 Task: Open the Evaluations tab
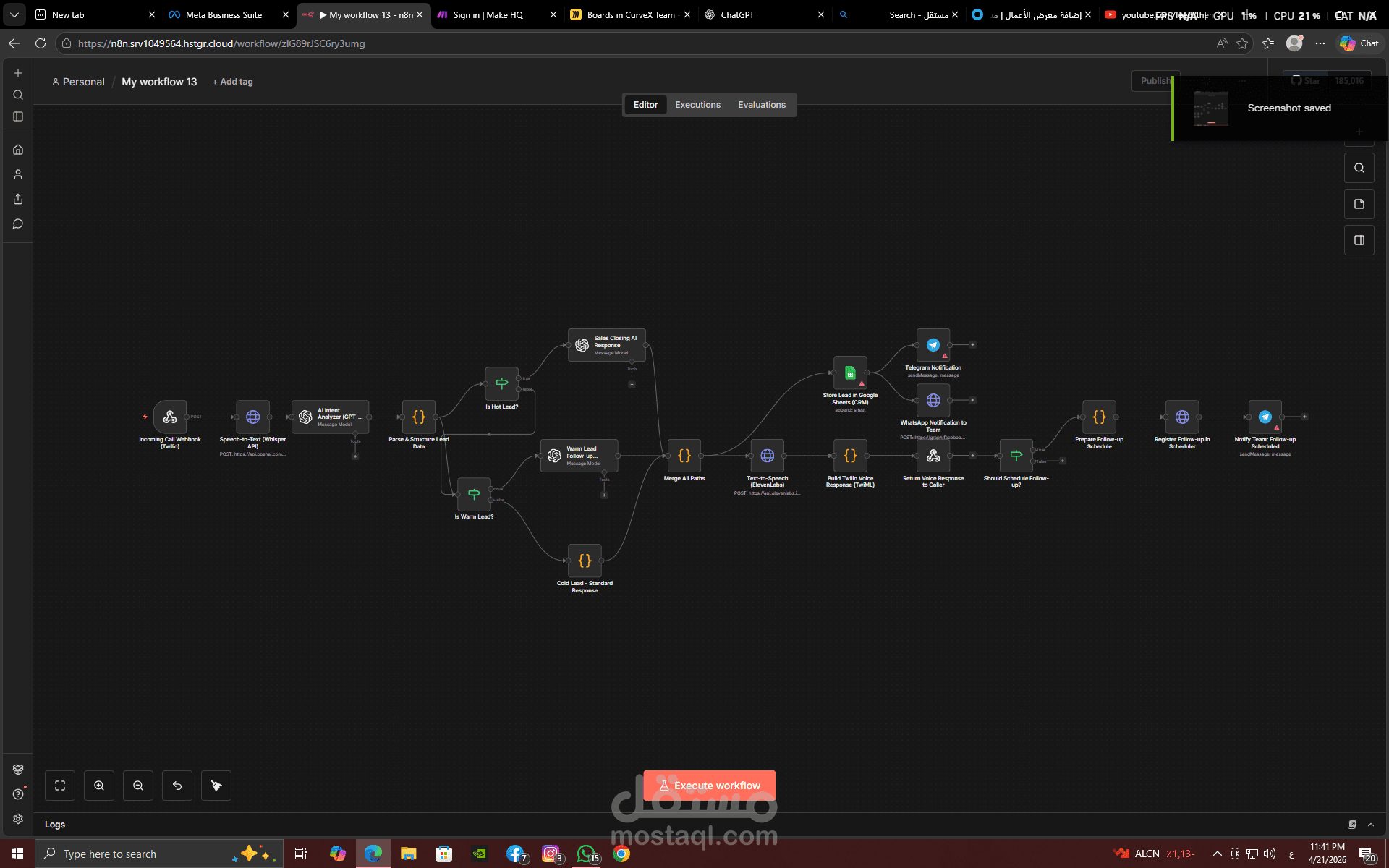[x=761, y=105]
